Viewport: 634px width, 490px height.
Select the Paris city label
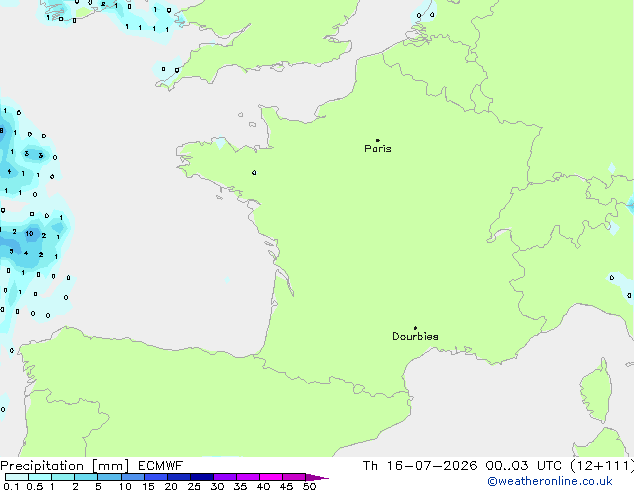point(378,149)
